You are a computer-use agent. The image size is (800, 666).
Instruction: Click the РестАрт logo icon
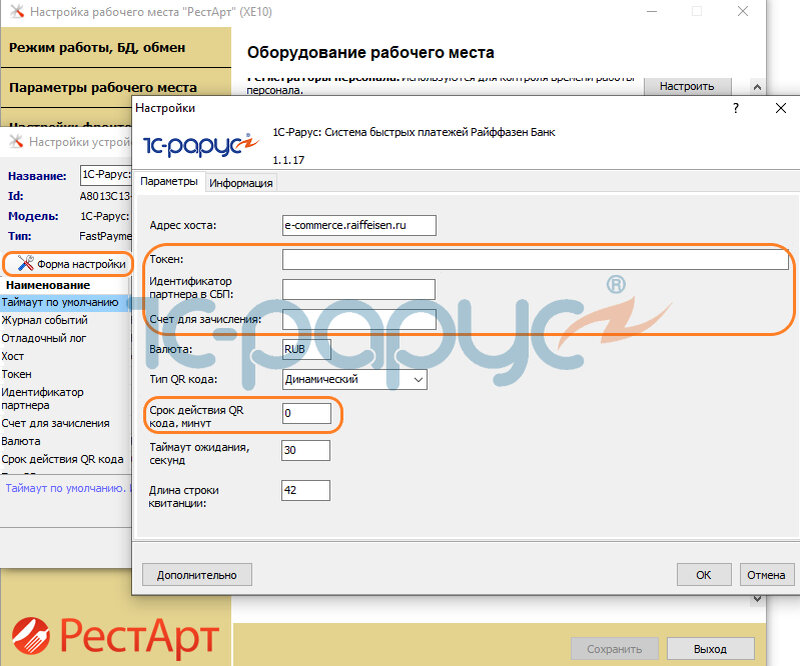[x=31, y=636]
